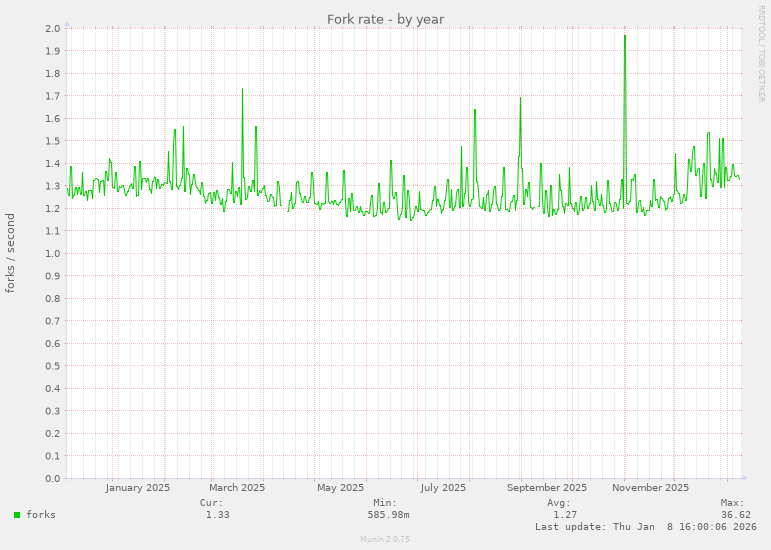Select the July 2025 x-axis label
Viewport: 771px width, 550px height.
click(x=443, y=488)
